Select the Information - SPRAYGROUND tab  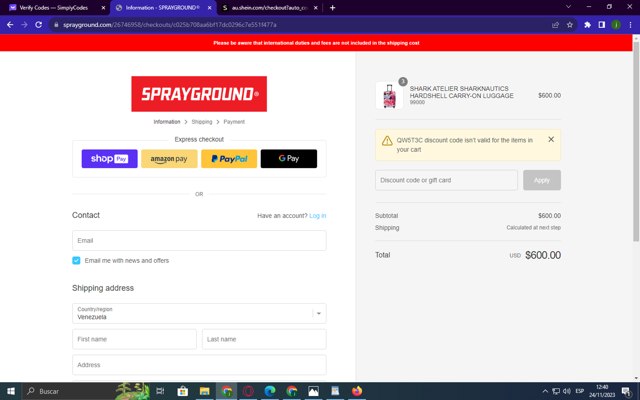[x=163, y=8]
